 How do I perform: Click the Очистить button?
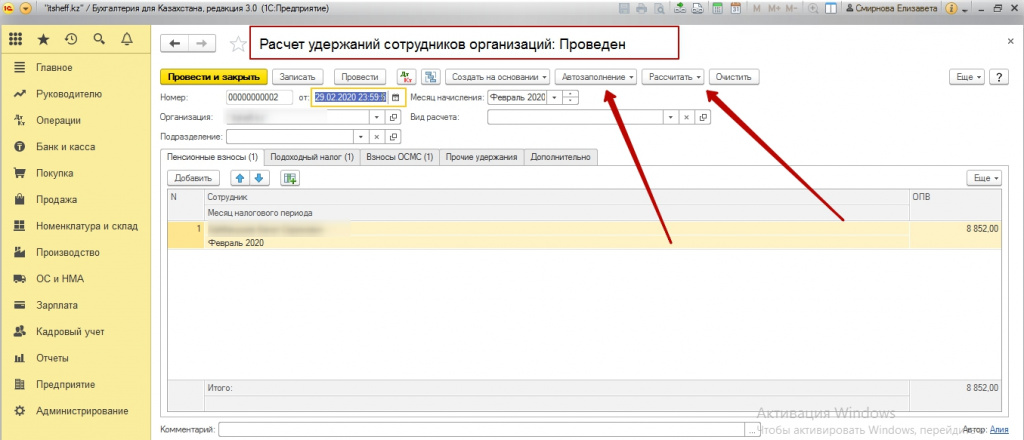735,77
